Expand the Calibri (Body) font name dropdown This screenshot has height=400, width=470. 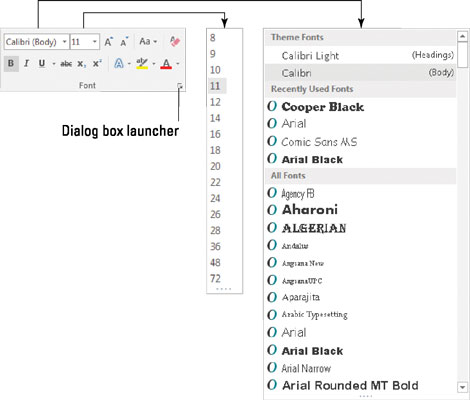click(x=65, y=42)
